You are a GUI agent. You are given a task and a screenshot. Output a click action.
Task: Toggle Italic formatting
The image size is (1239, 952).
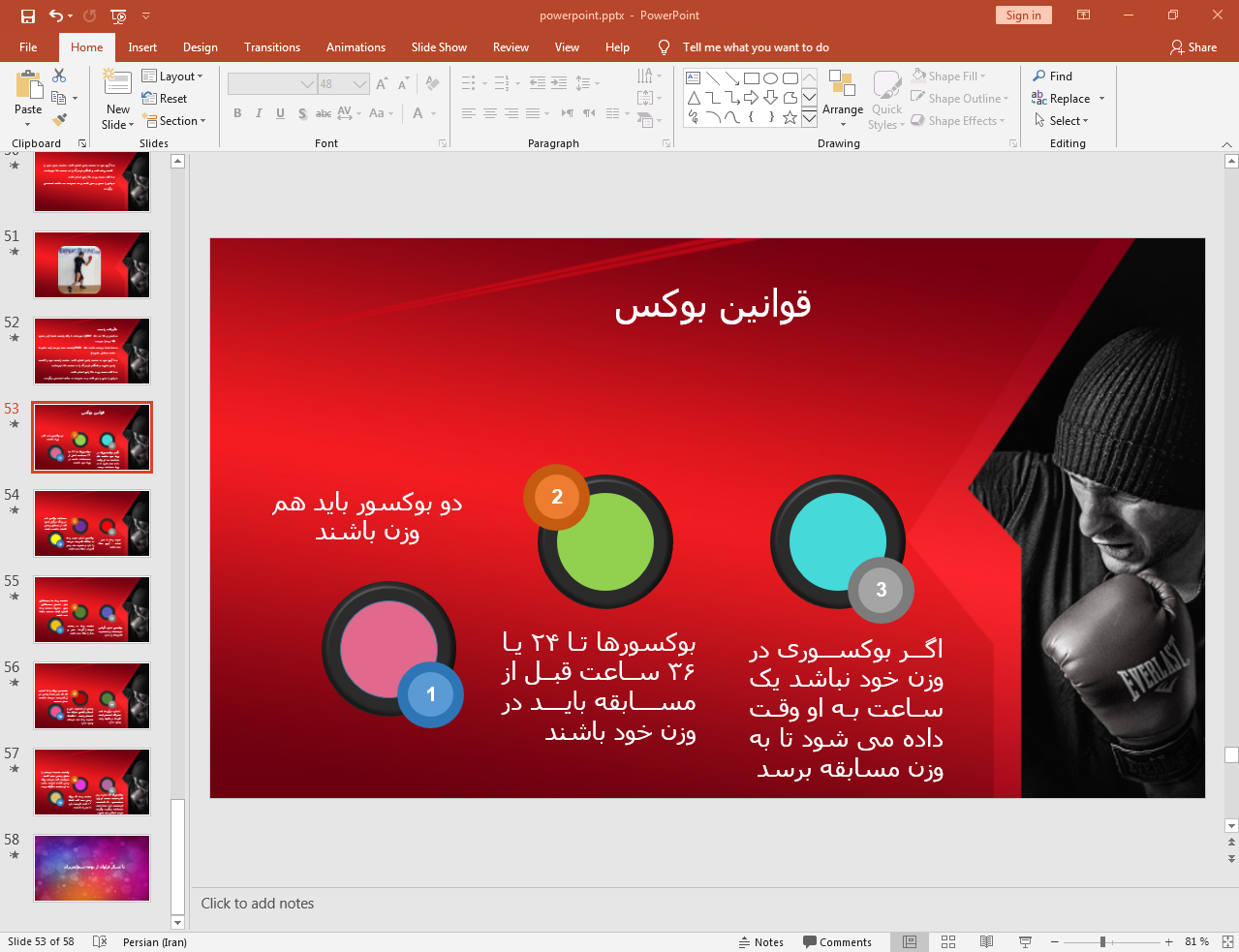pos(259,113)
